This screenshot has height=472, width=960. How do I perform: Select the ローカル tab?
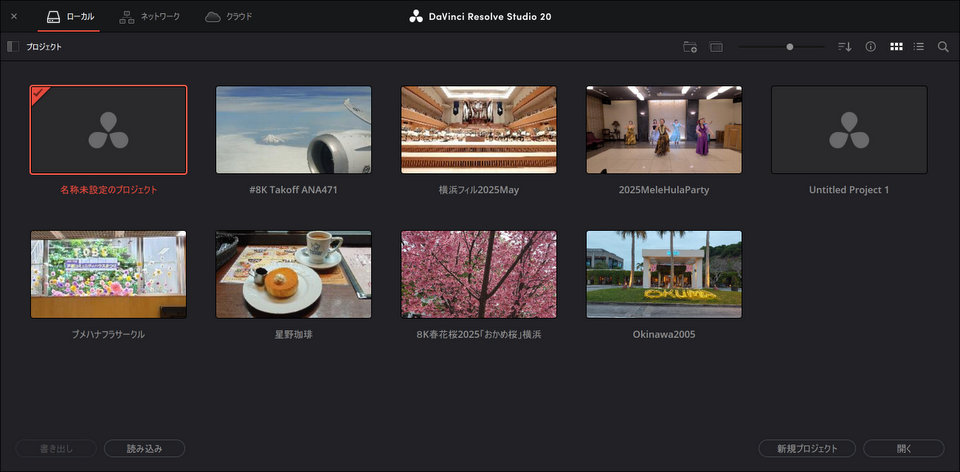point(69,17)
